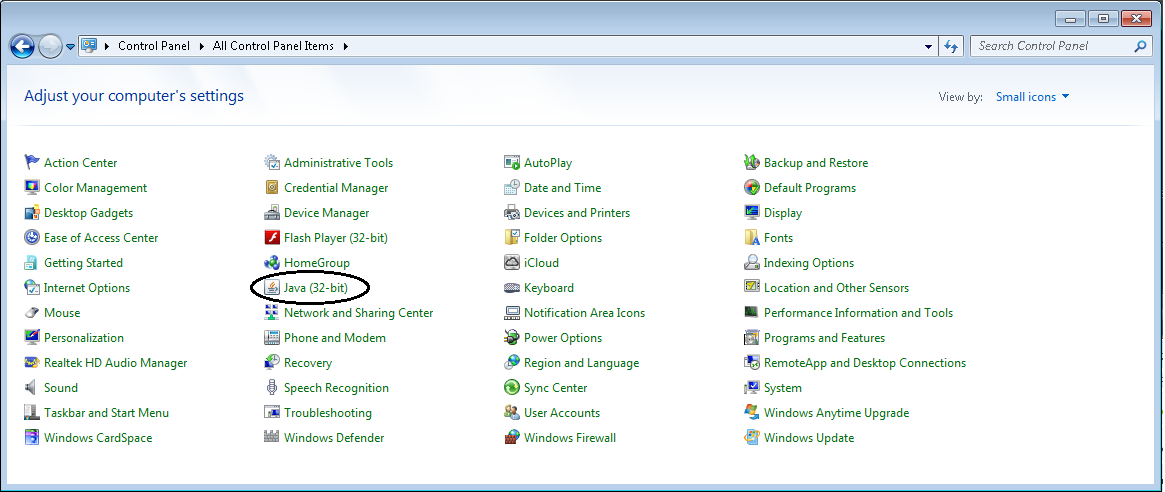The width and height of the screenshot is (1165, 492).
Task: Open the Action Center flag icon
Action: point(32,162)
